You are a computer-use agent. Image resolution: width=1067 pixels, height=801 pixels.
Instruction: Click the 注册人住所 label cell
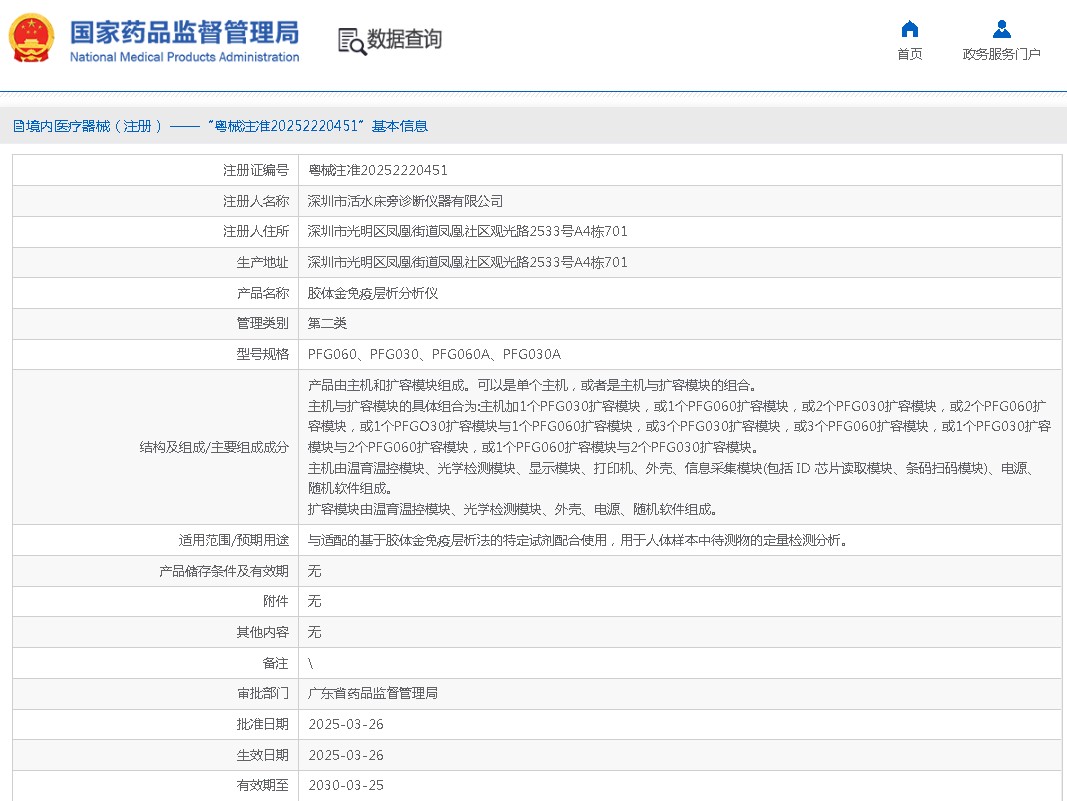(x=255, y=232)
